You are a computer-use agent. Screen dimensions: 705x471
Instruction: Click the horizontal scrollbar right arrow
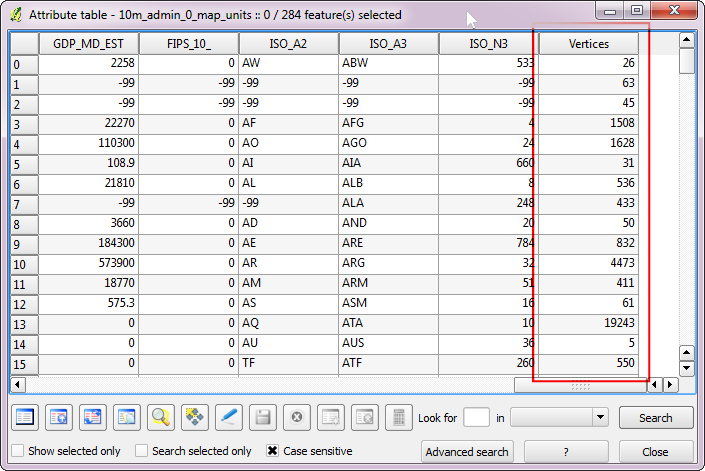point(670,385)
